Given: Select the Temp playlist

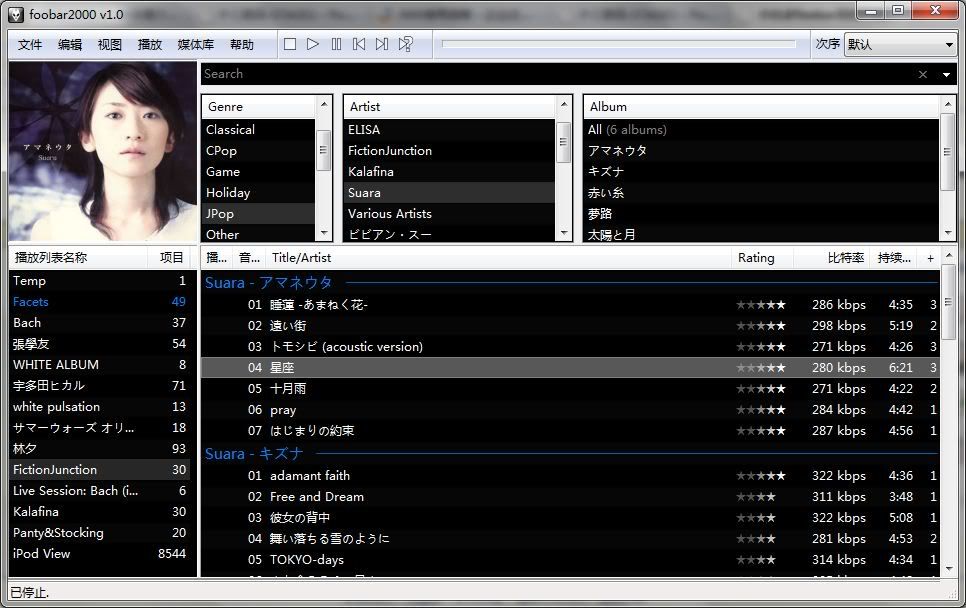Looking at the screenshot, I should click(100, 281).
